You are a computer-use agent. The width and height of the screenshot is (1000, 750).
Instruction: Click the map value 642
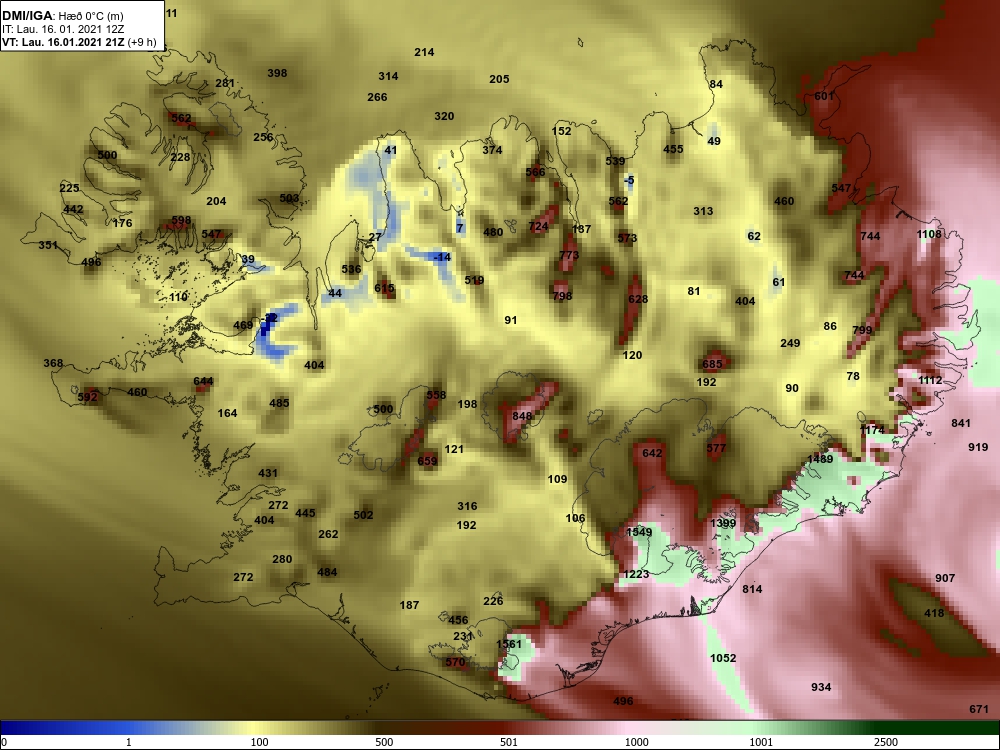(652, 453)
